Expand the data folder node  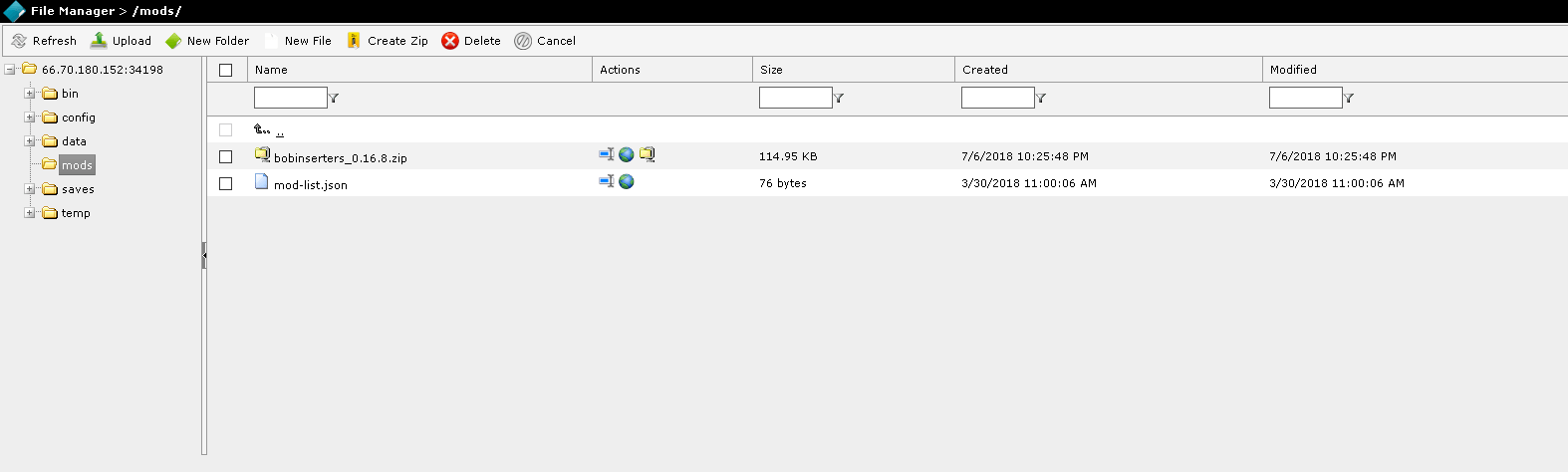[30, 141]
